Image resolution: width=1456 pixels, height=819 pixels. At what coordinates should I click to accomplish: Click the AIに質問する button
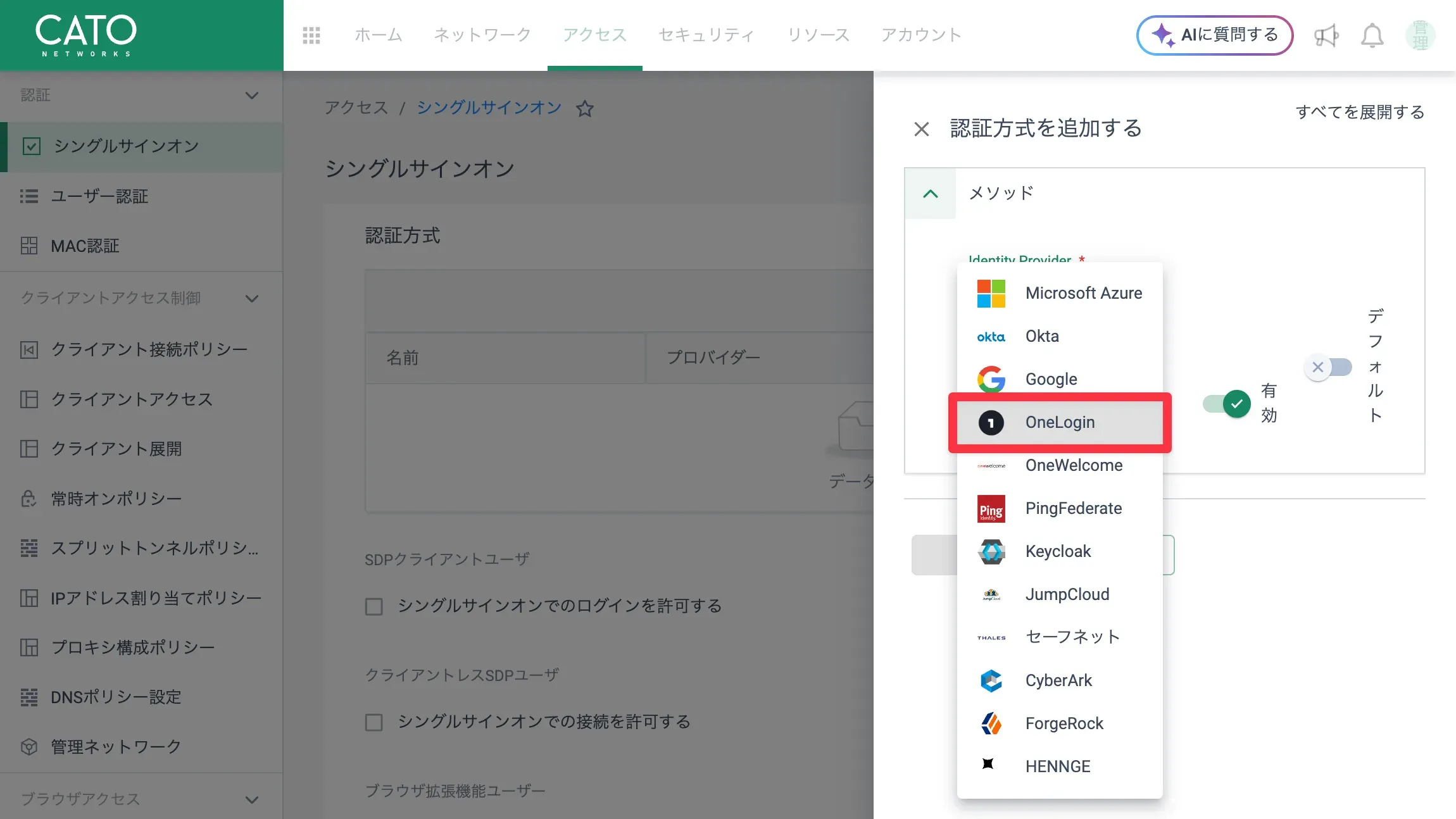pyautogui.click(x=1214, y=35)
